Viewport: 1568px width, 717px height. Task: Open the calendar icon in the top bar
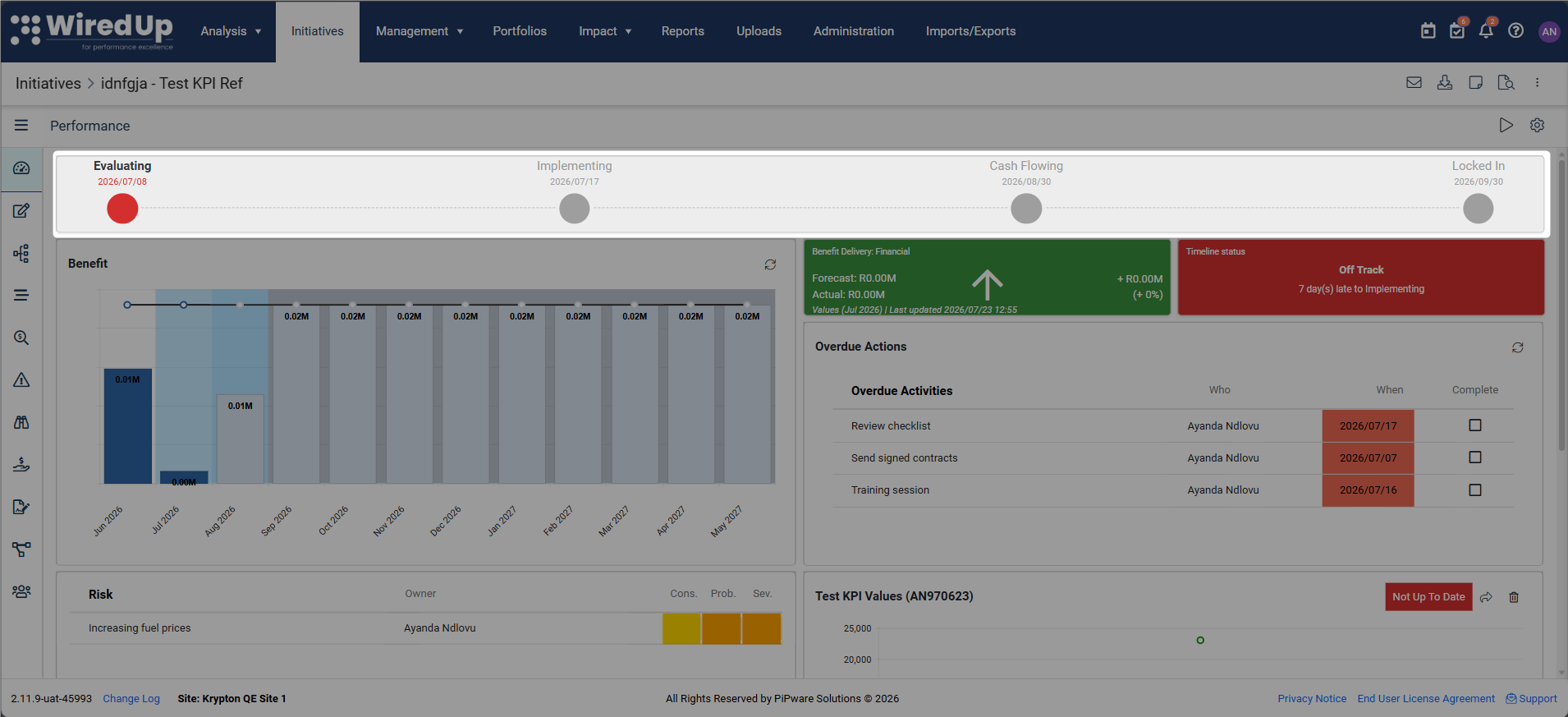(1428, 31)
